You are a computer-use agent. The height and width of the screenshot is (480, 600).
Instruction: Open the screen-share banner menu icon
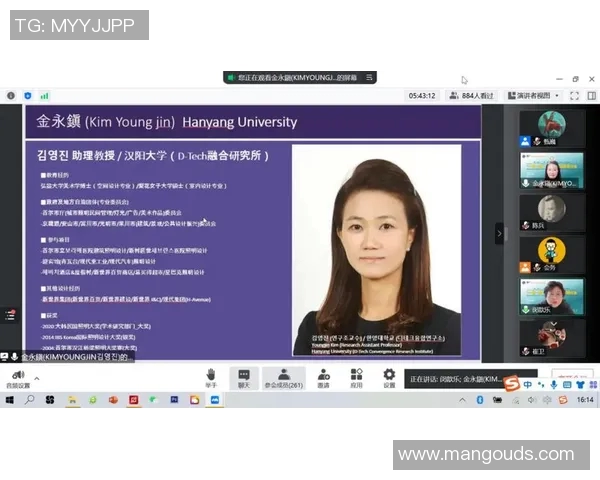point(369,78)
